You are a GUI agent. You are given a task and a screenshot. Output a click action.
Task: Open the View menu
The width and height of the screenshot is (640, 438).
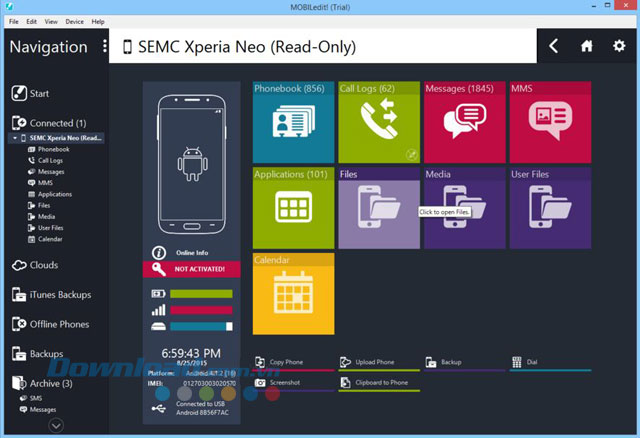point(51,22)
